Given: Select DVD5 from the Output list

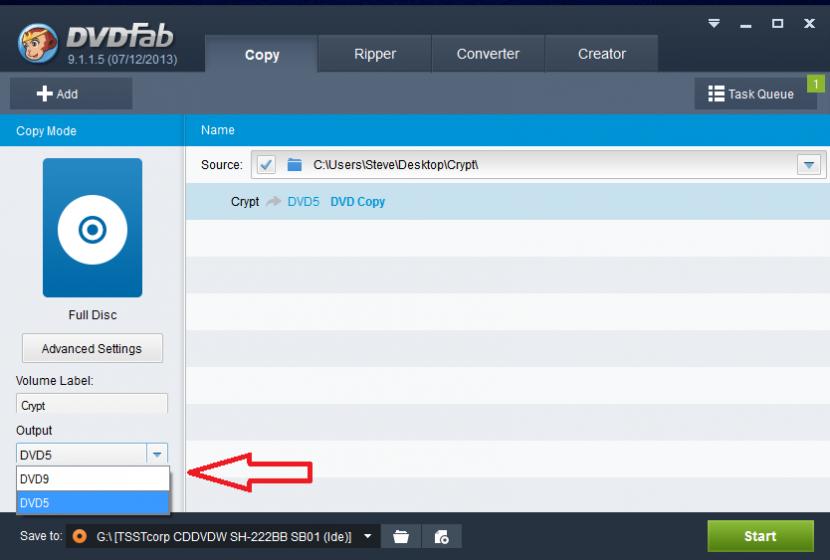Looking at the screenshot, I should [x=93, y=503].
